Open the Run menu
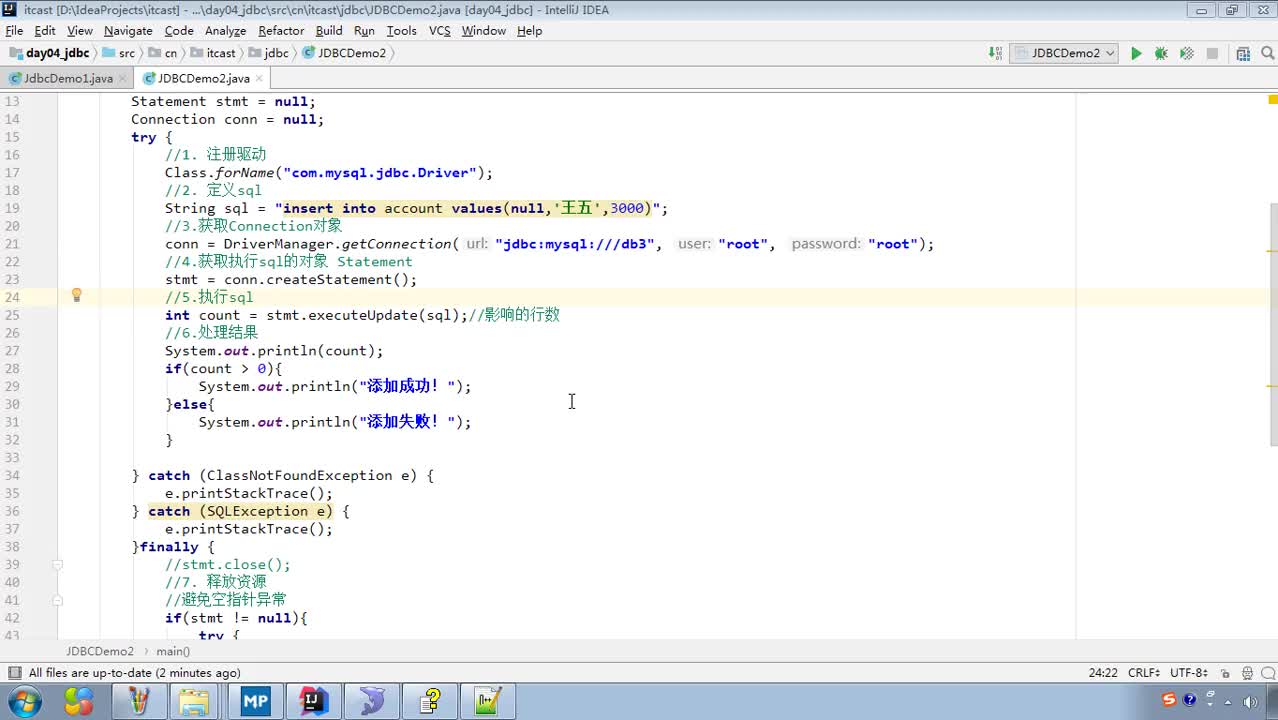Image resolution: width=1278 pixels, height=720 pixels. 364,31
